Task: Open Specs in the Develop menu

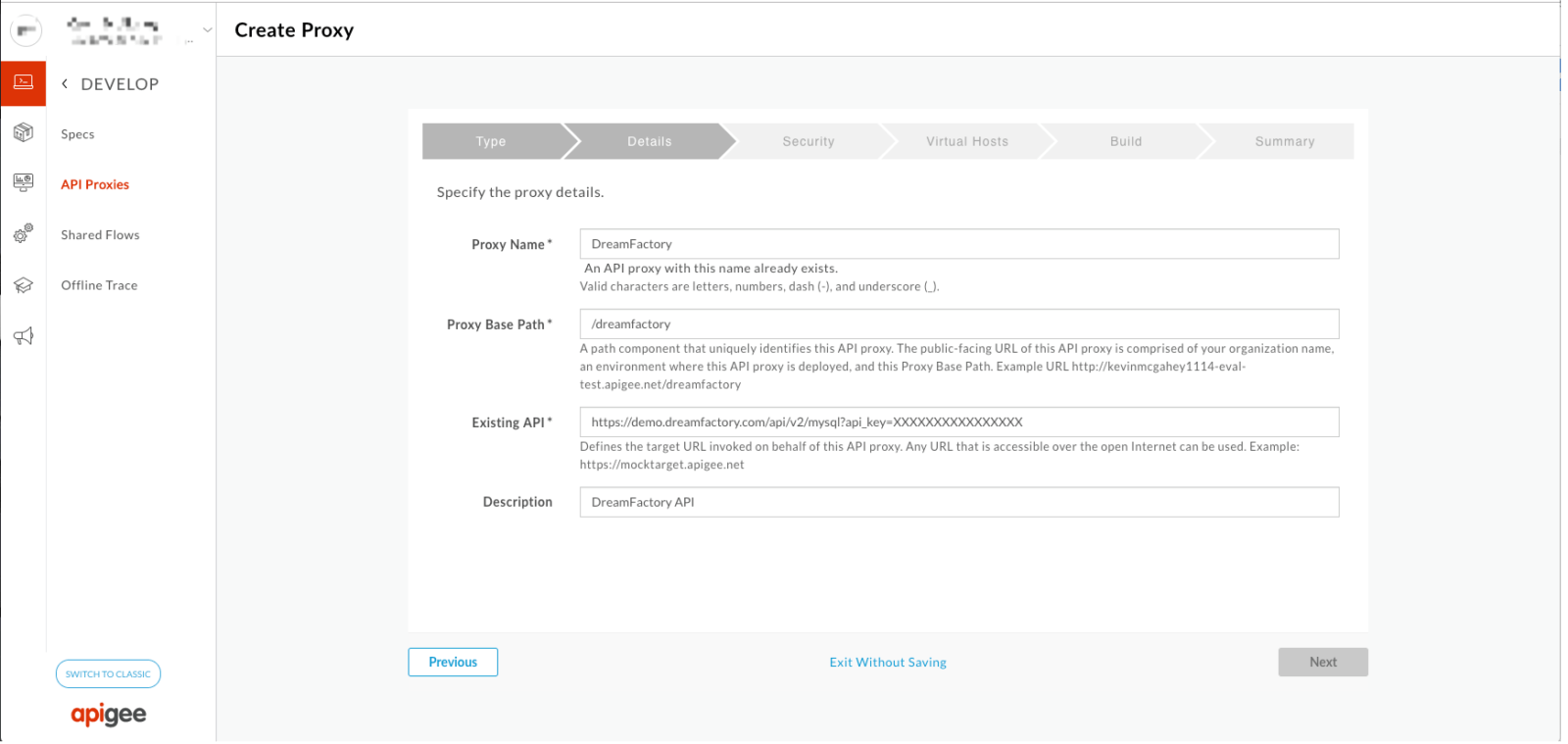Action: pyautogui.click(x=77, y=134)
